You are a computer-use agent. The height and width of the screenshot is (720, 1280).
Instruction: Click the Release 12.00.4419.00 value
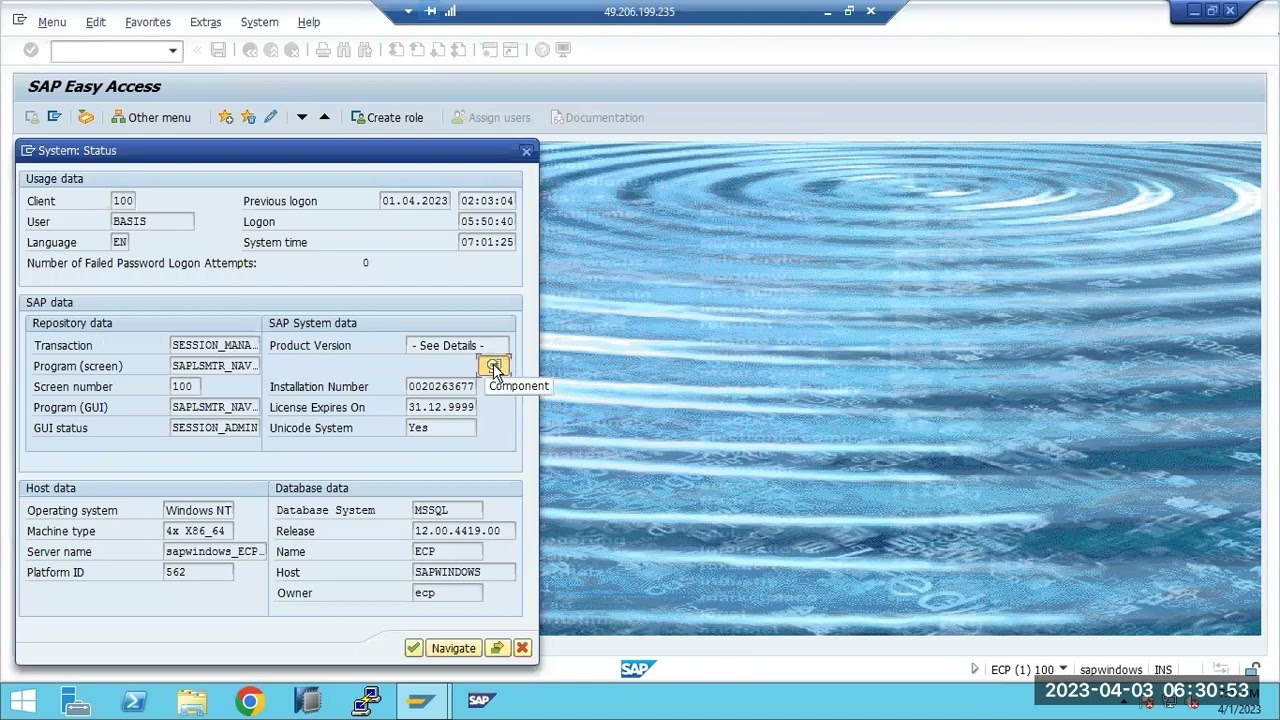[x=464, y=531]
